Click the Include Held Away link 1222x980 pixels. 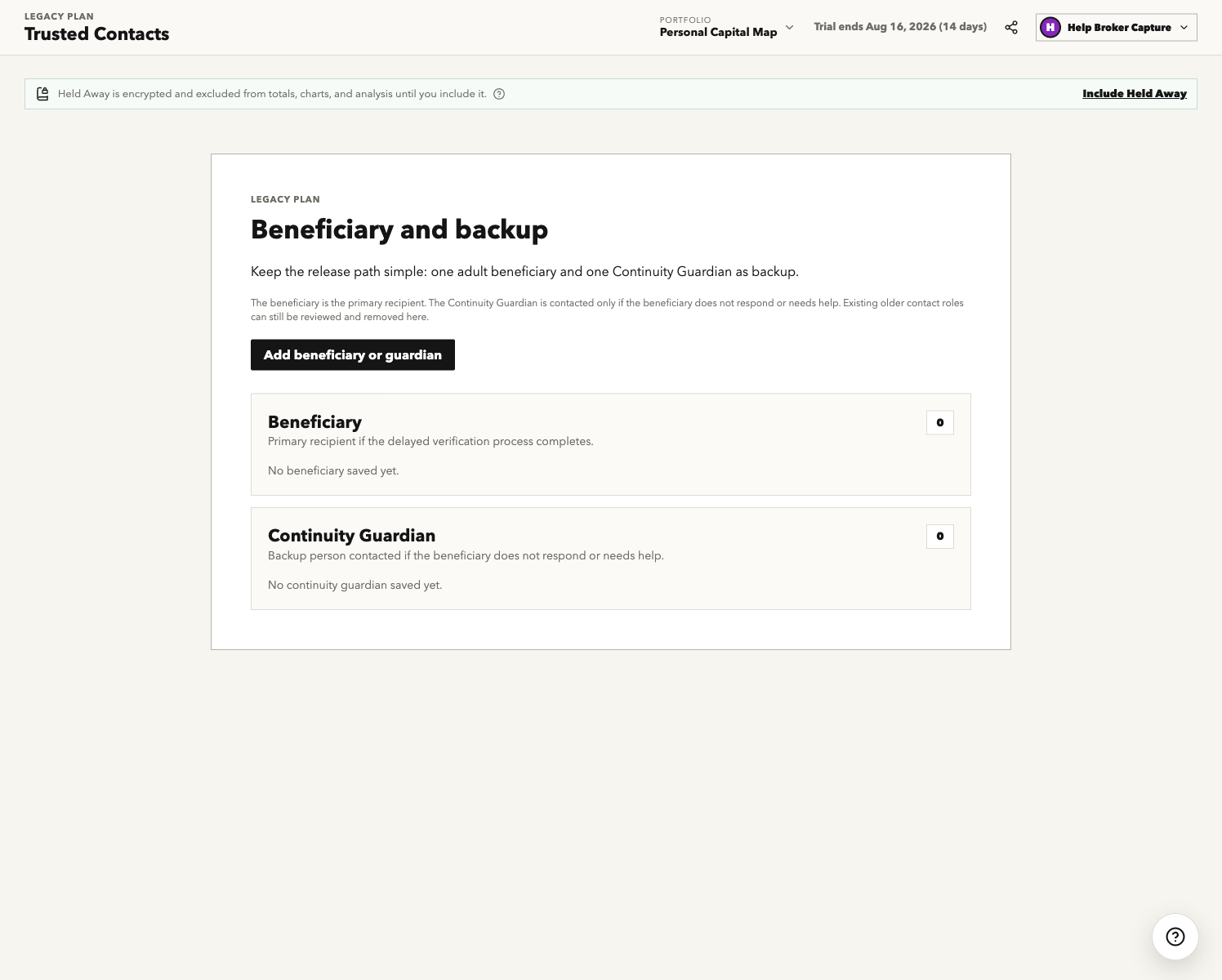click(1134, 94)
